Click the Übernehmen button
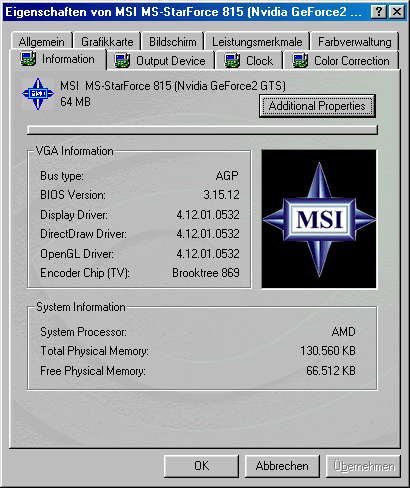This screenshot has width=410, height=488. pyautogui.click(x=363, y=466)
